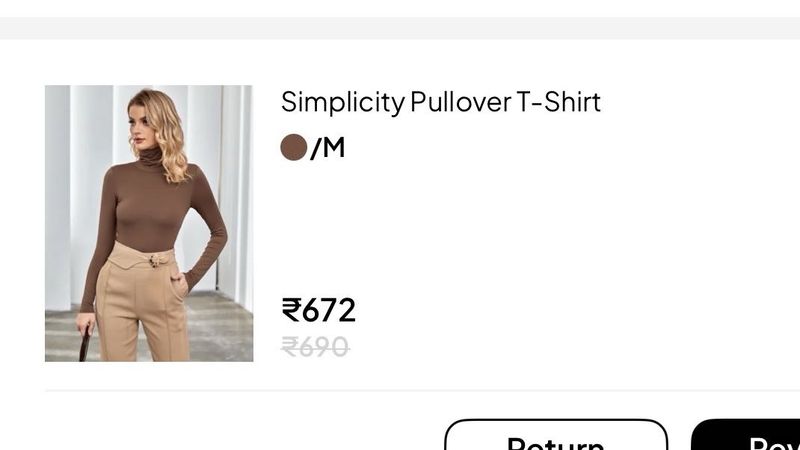
Task: Click the struck-through ₹690 original price
Action: (x=315, y=347)
